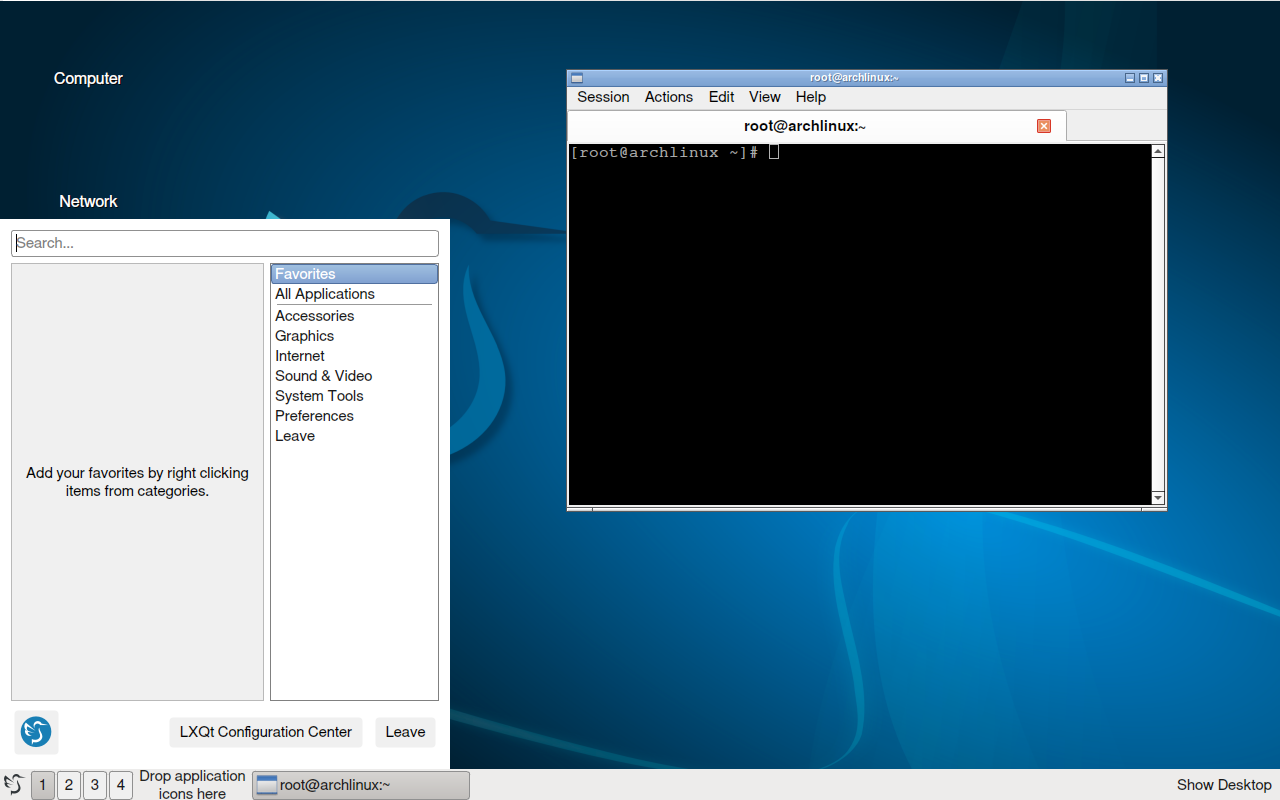Select the Favorites category
The height and width of the screenshot is (800, 1280).
pos(354,274)
